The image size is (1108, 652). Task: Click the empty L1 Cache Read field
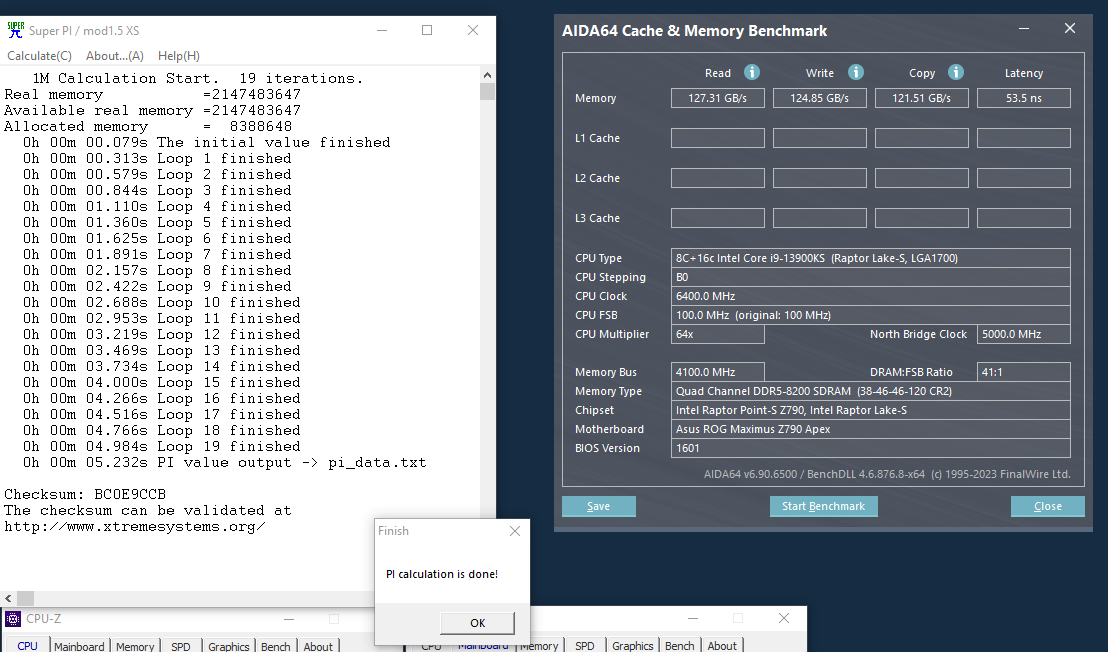717,138
